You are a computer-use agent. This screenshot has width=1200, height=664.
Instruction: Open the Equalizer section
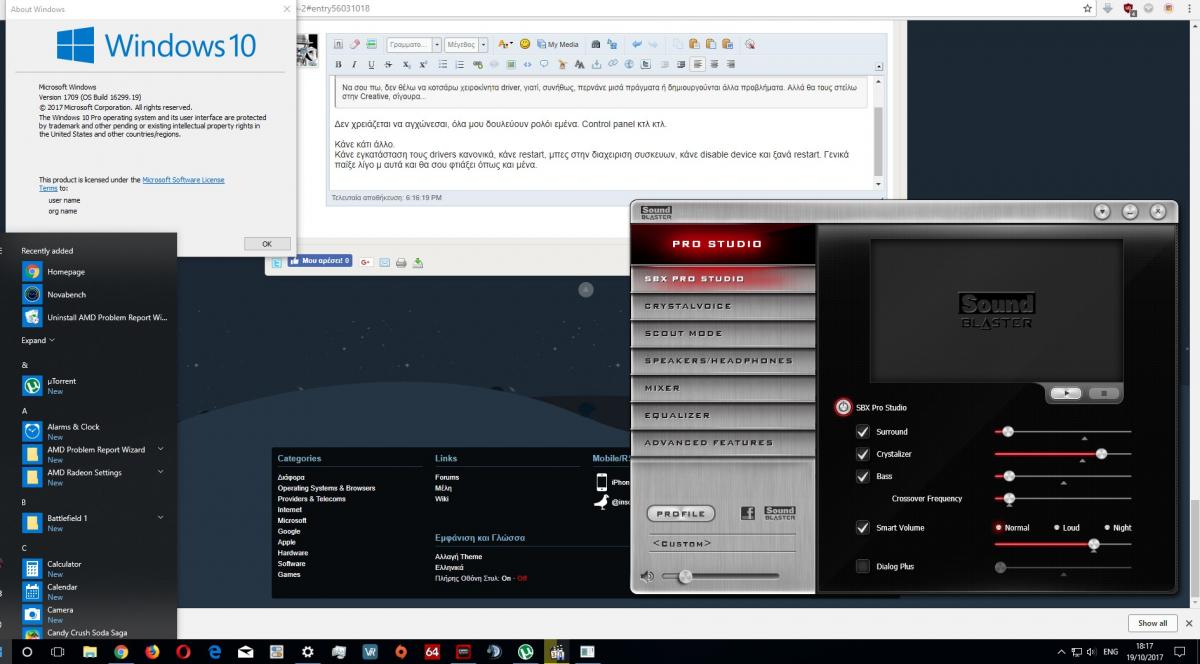pyautogui.click(x=723, y=415)
